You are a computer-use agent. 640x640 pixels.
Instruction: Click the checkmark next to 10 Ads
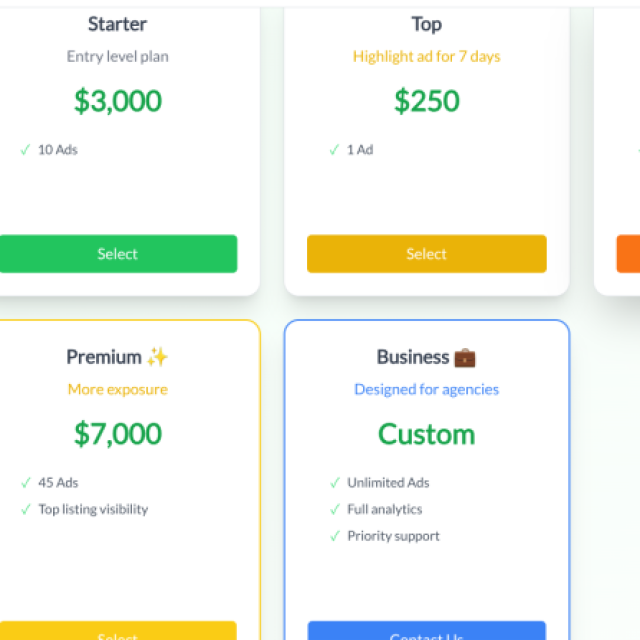(25, 150)
